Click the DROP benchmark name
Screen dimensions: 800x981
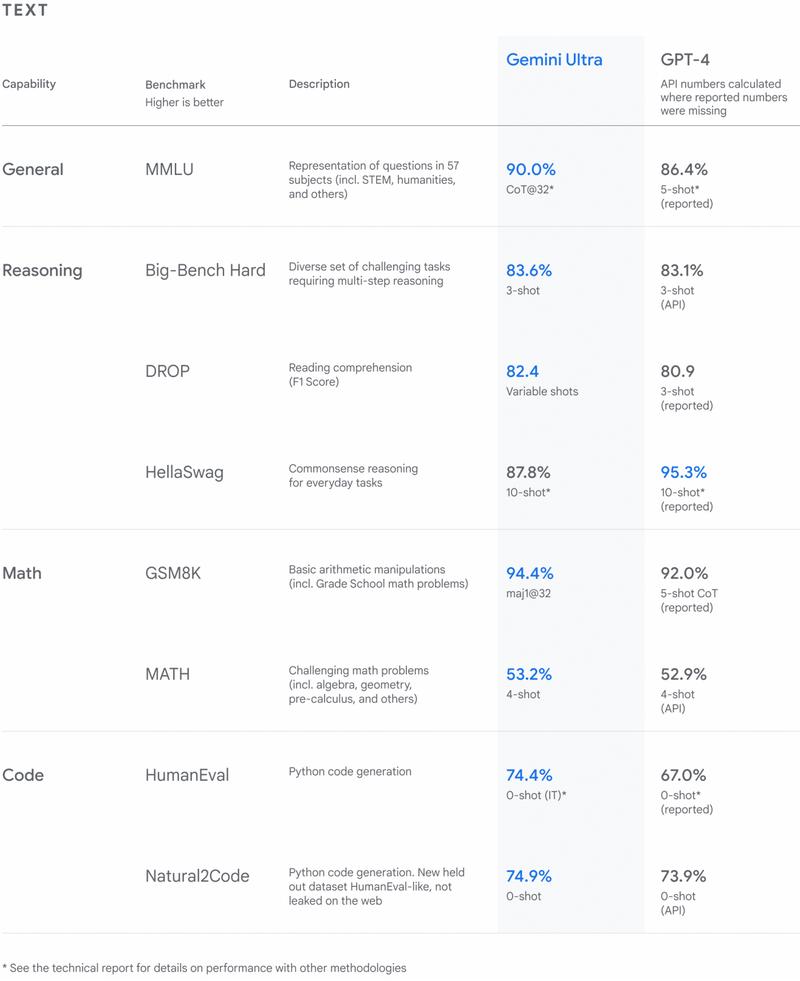click(167, 371)
